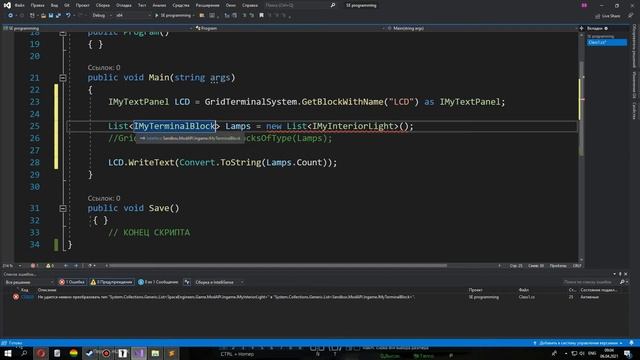Open the Debug configuration dropdown
The height and width of the screenshot is (360, 640).
pyautogui.click(x=101, y=16)
